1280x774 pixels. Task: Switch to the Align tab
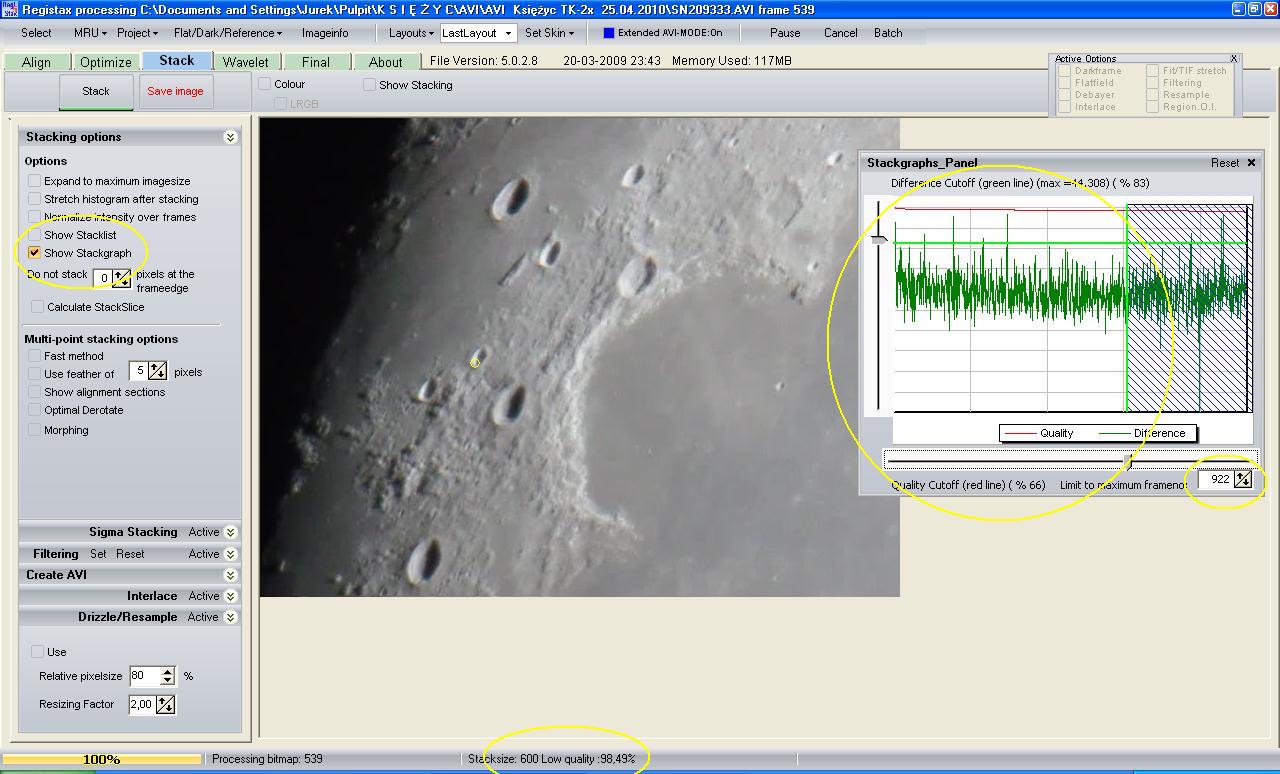36,62
